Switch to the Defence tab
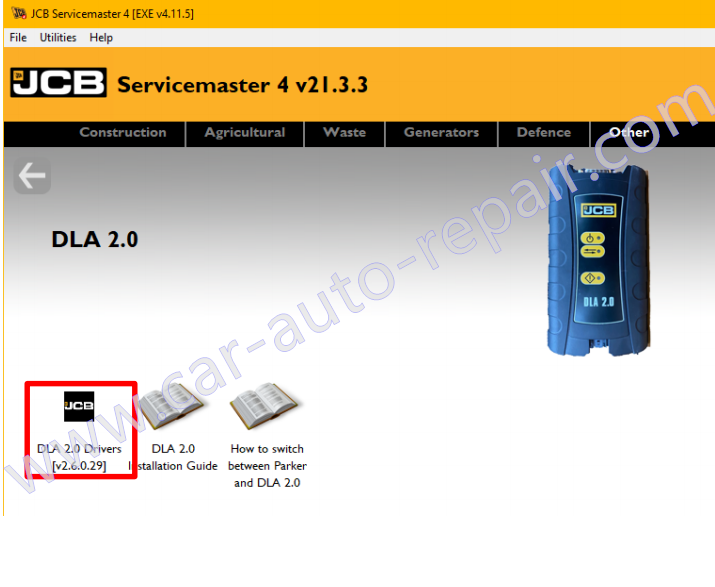 [544, 132]
